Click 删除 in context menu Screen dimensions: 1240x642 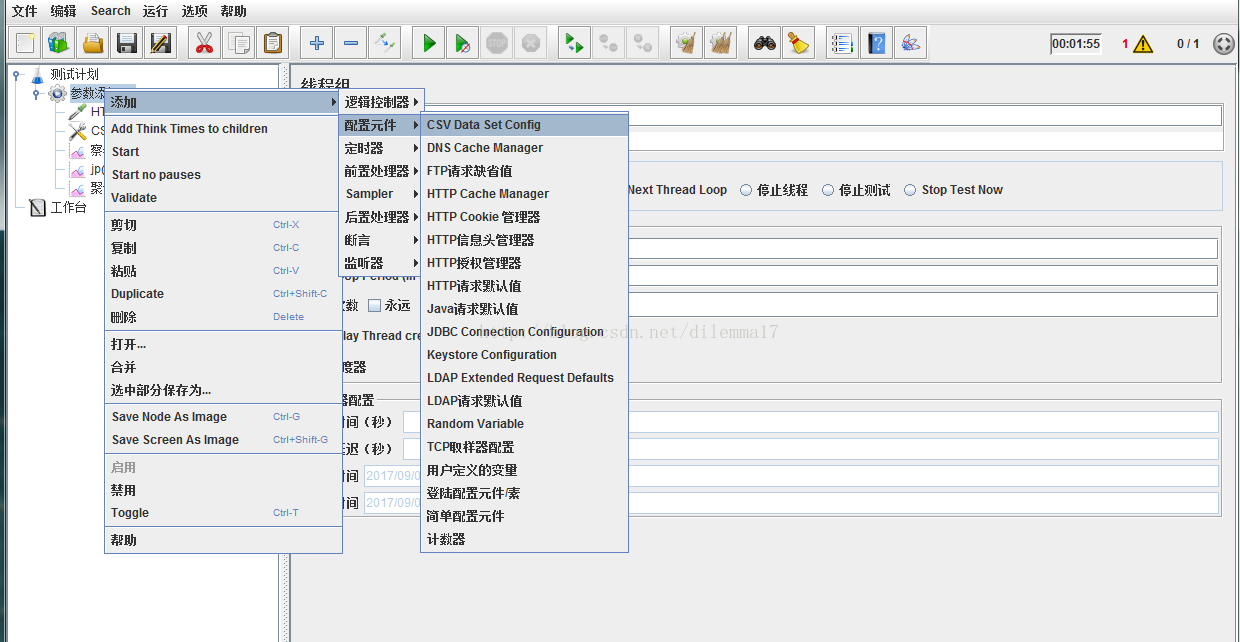tap(224, 317)
